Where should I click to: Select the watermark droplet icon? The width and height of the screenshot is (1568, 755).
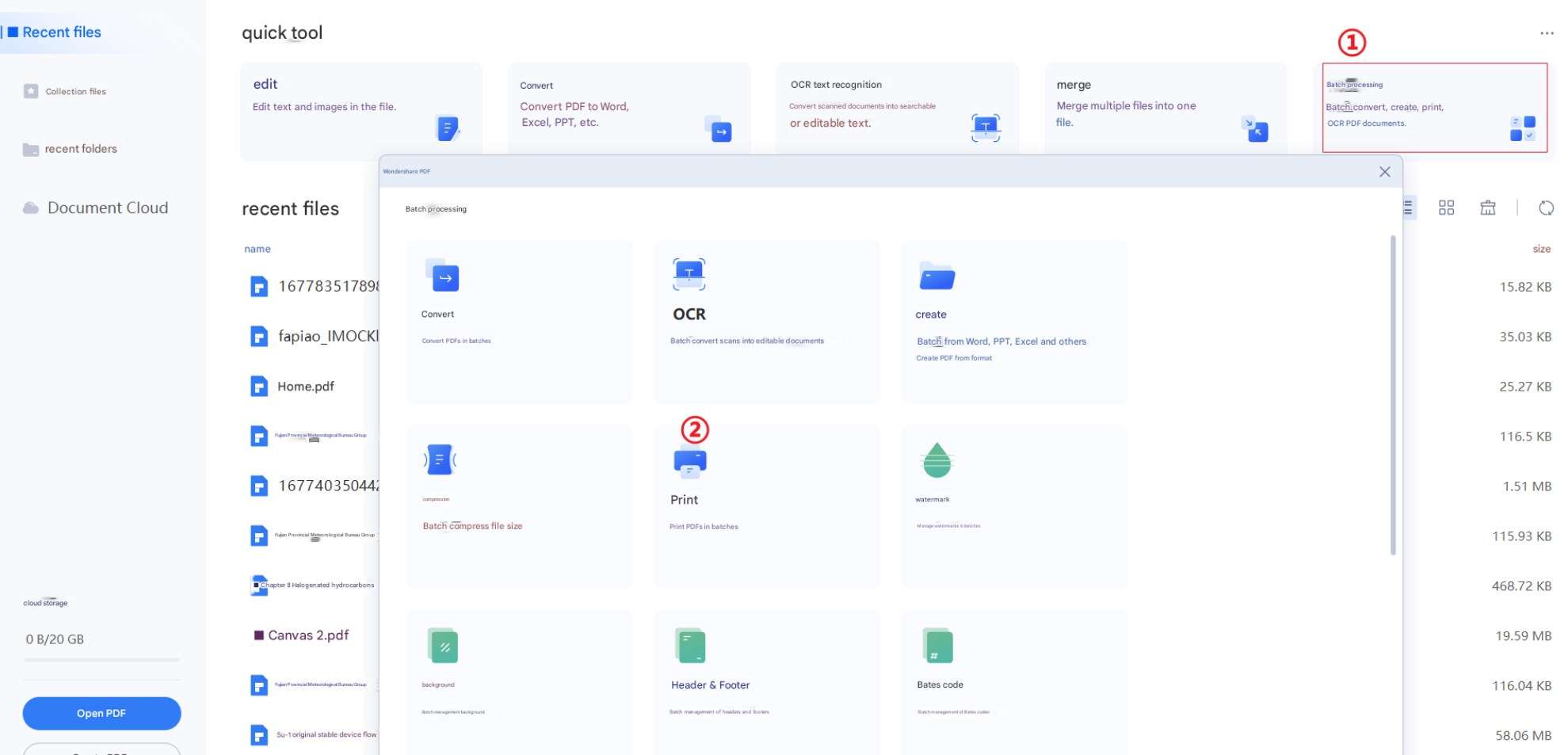[937, 460]
